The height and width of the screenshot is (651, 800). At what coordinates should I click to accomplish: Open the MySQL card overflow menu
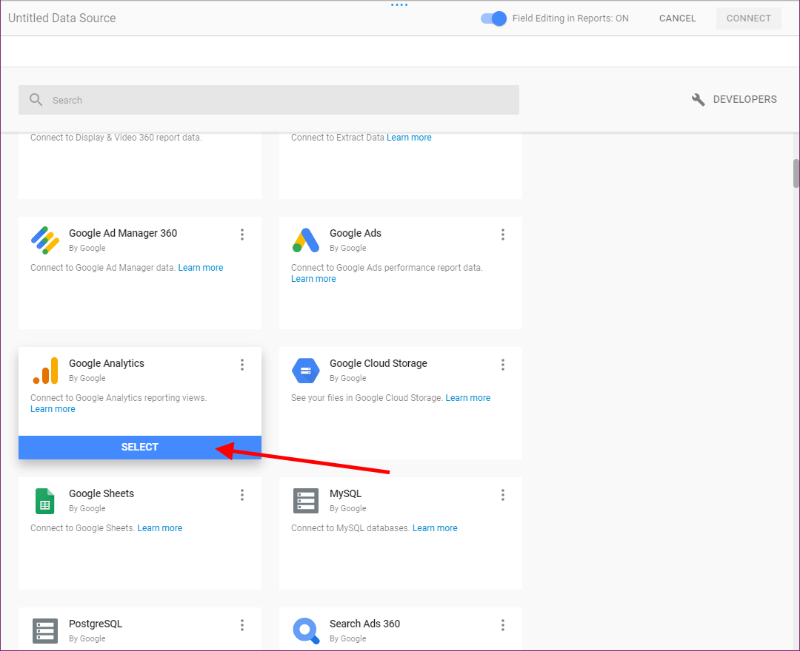[x=503, y=495]
